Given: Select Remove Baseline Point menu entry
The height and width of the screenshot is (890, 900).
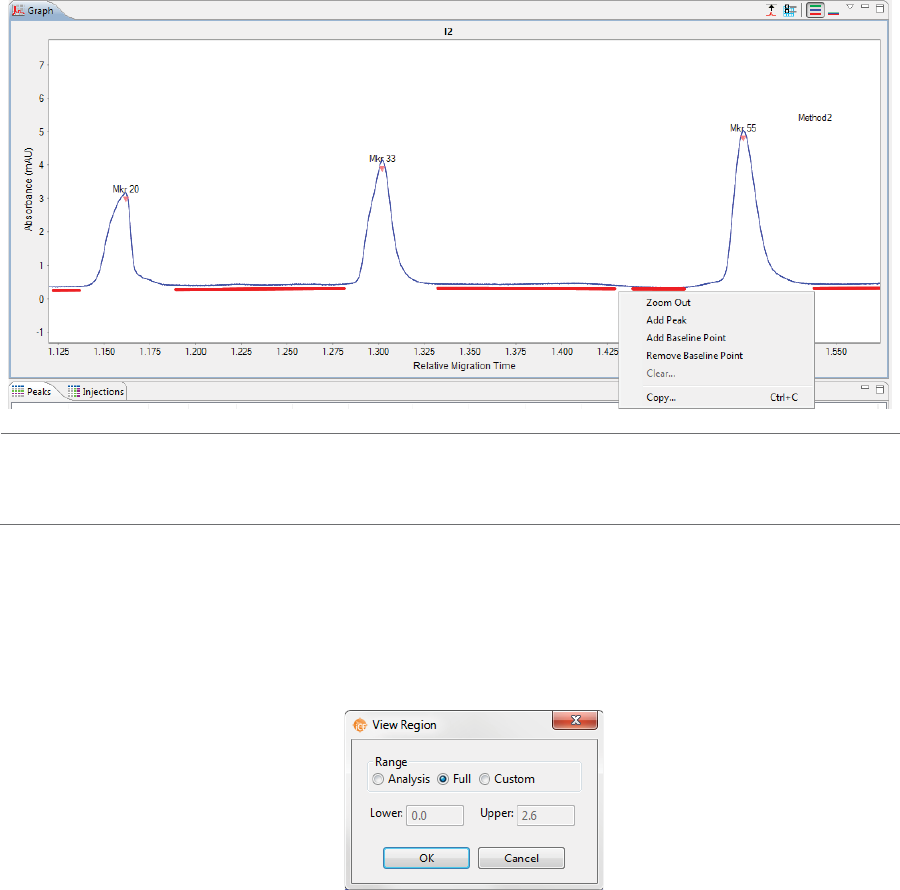Looking at the screenshot, I should [695, 356].
